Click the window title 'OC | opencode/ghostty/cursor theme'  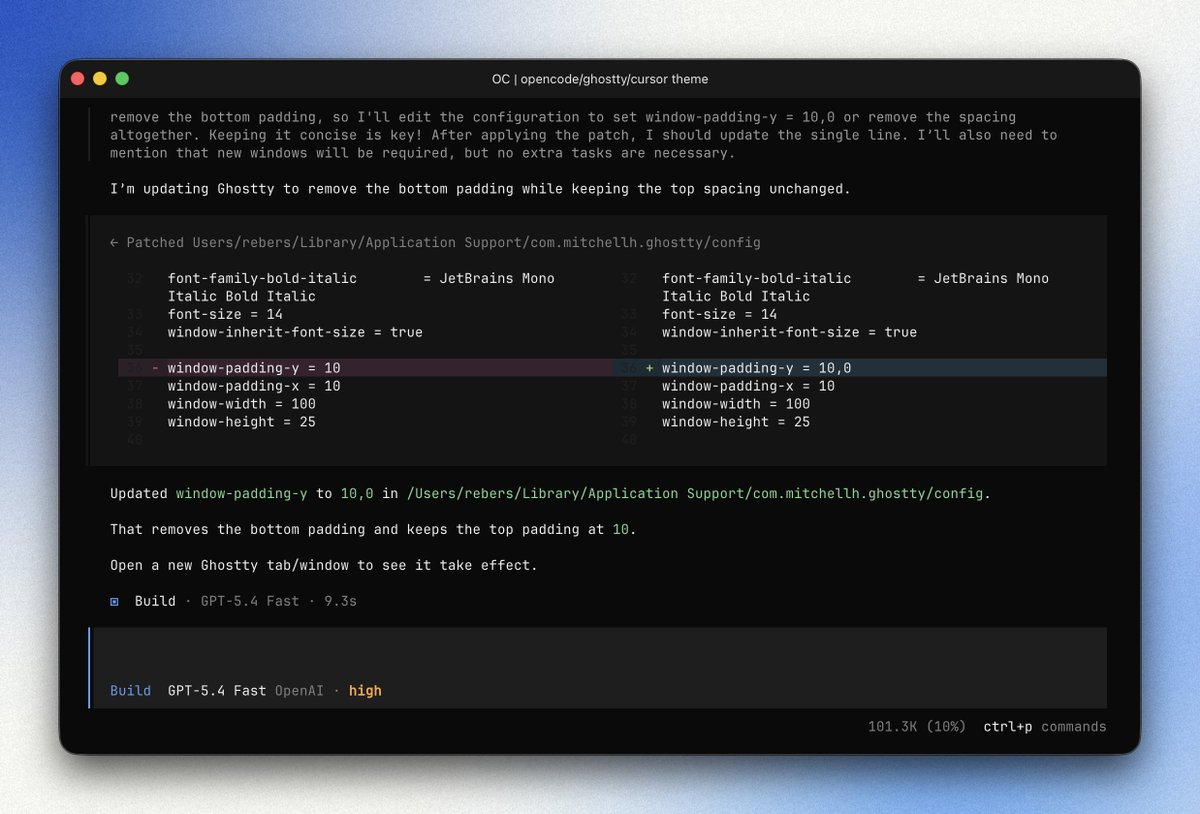[x=600, y=79]
